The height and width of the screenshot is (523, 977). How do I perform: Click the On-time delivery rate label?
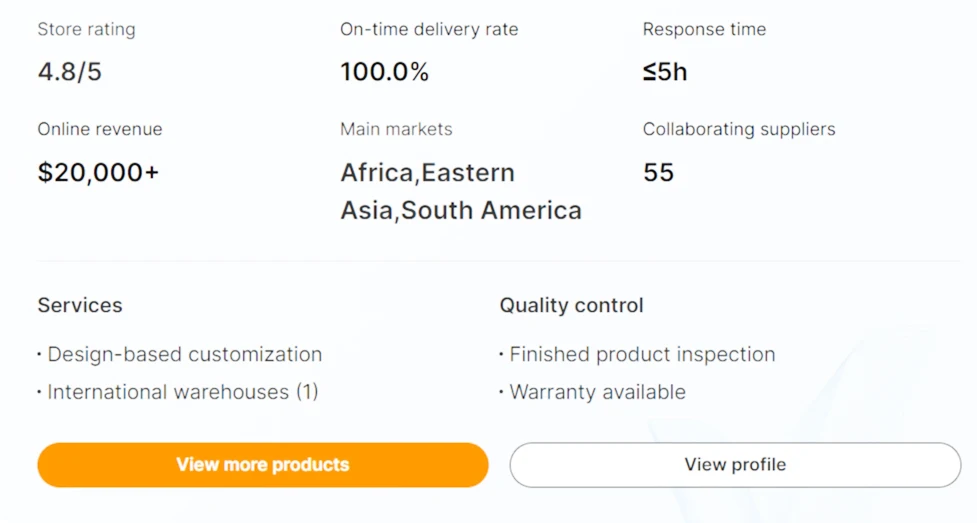click(429, 29)
